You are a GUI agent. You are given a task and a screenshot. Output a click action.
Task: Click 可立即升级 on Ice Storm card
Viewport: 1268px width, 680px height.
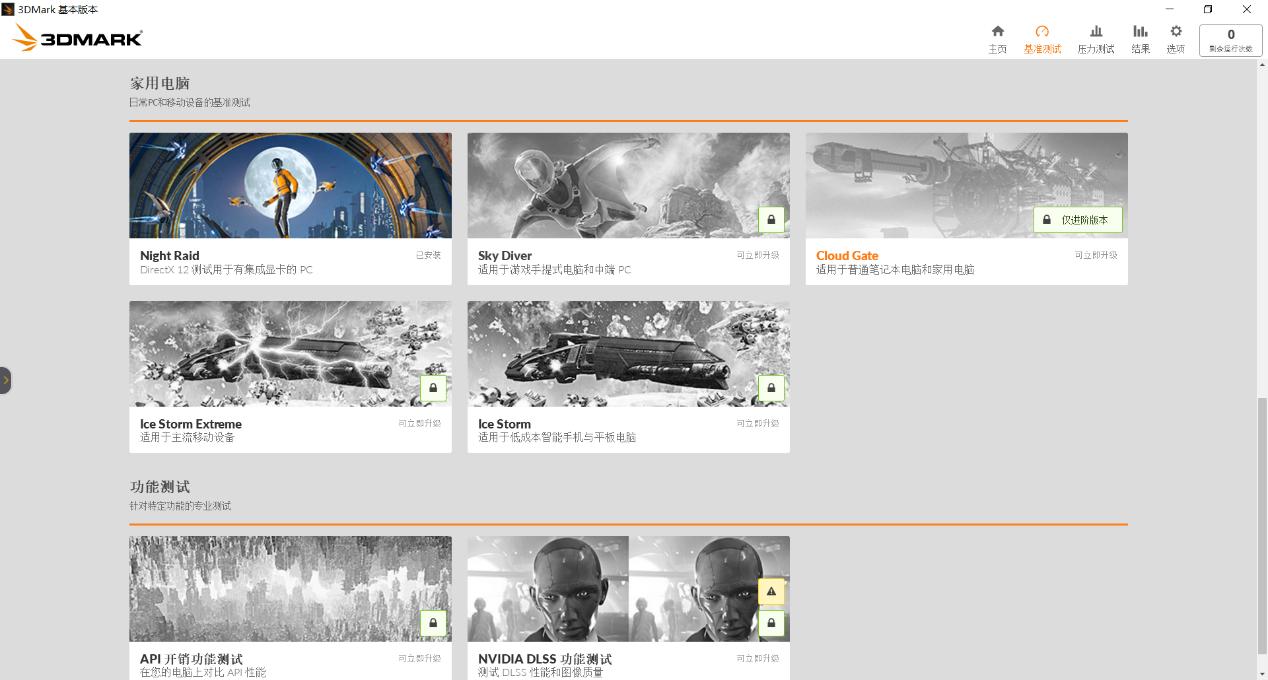(758, 423)
